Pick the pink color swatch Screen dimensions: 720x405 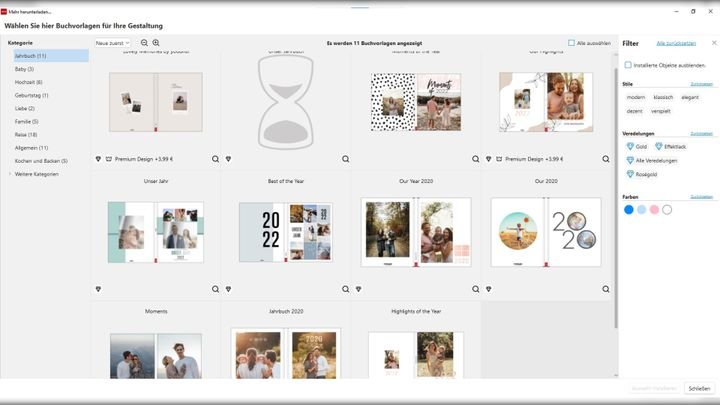[x=654, y=210]
